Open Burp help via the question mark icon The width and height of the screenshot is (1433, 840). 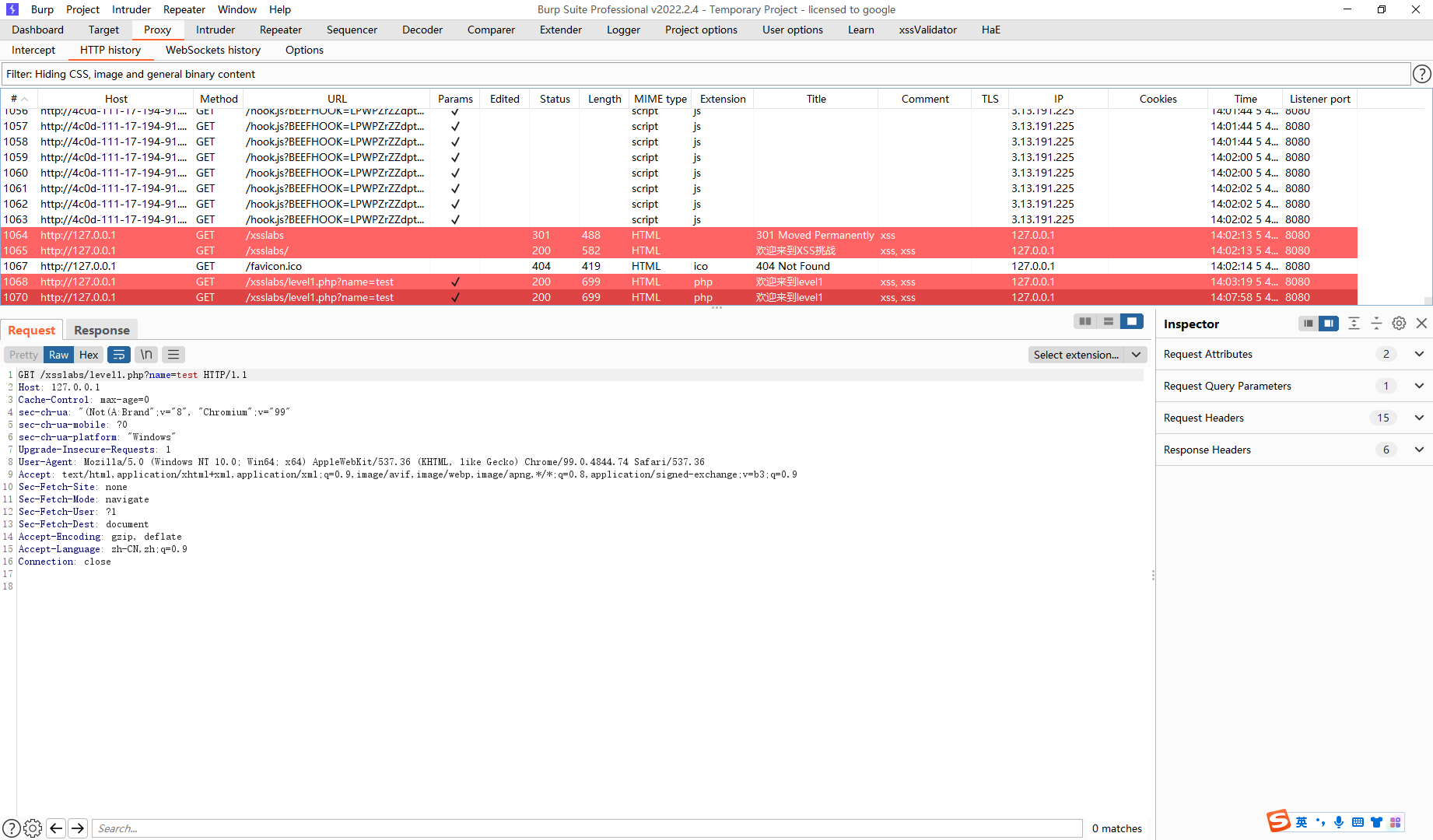[x=13, y=828]
